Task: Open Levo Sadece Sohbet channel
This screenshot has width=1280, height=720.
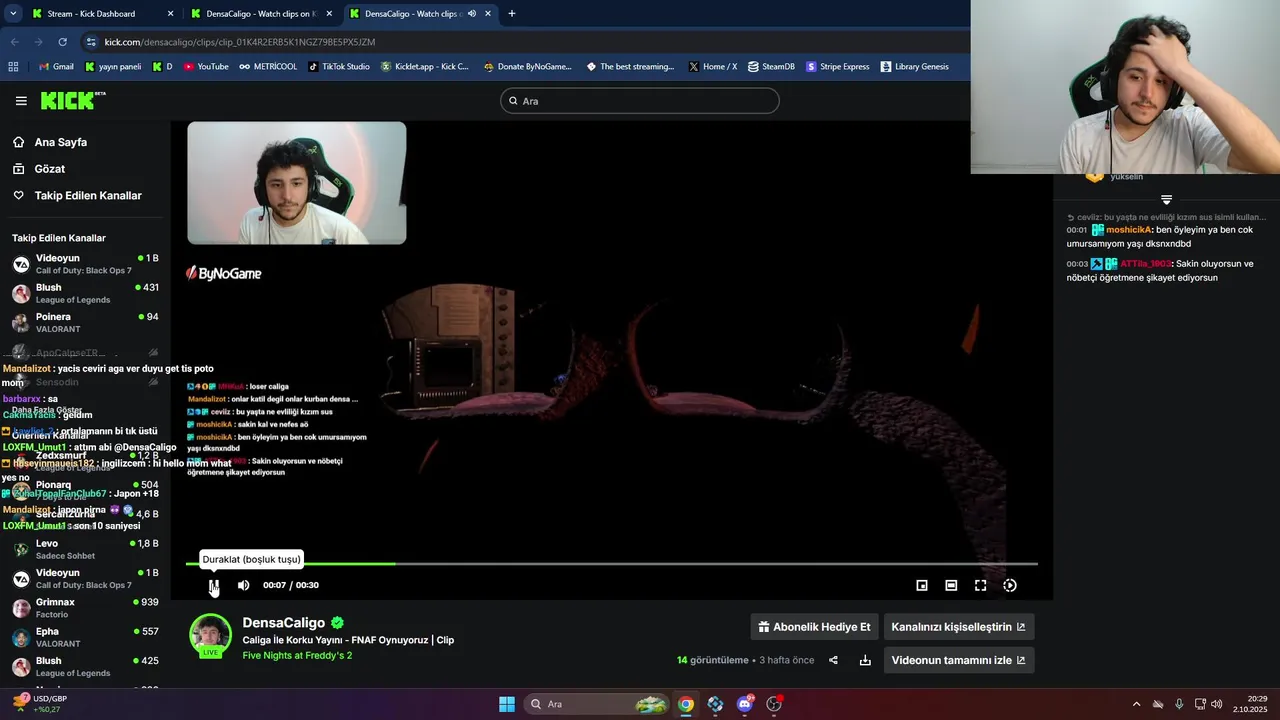Action: point(85,549)
